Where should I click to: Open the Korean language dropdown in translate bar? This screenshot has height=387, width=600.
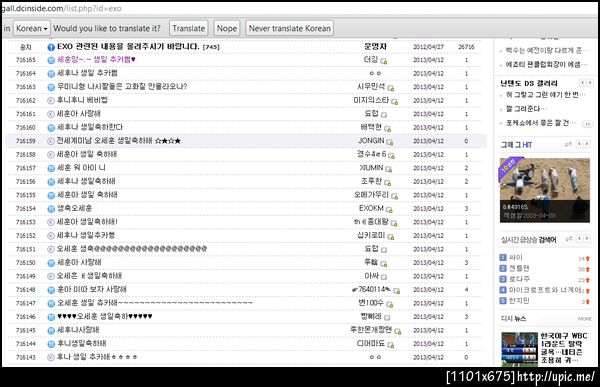(x=32, y=28)
